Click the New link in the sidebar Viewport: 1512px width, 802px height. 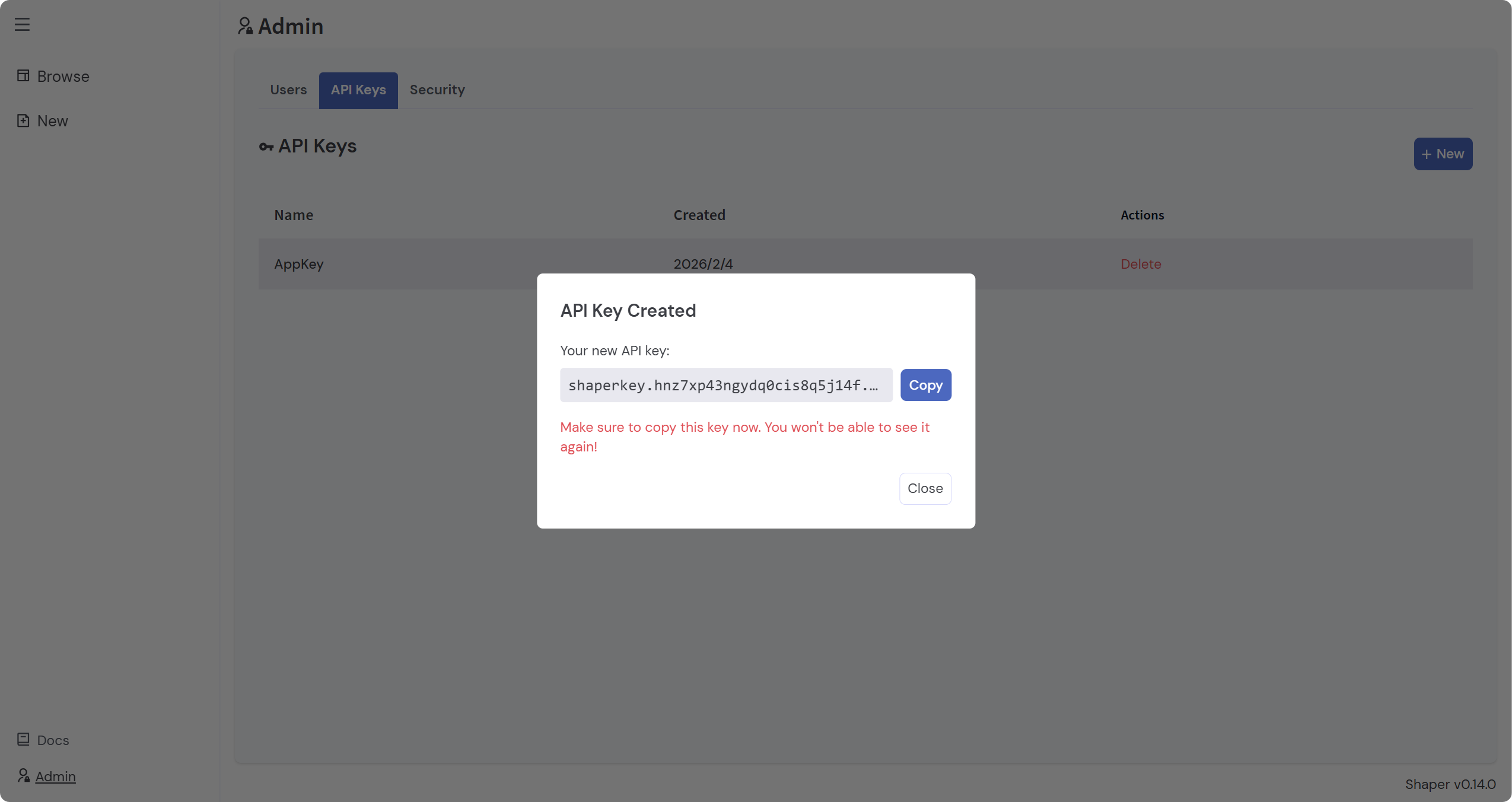click(x=52, y=121)
